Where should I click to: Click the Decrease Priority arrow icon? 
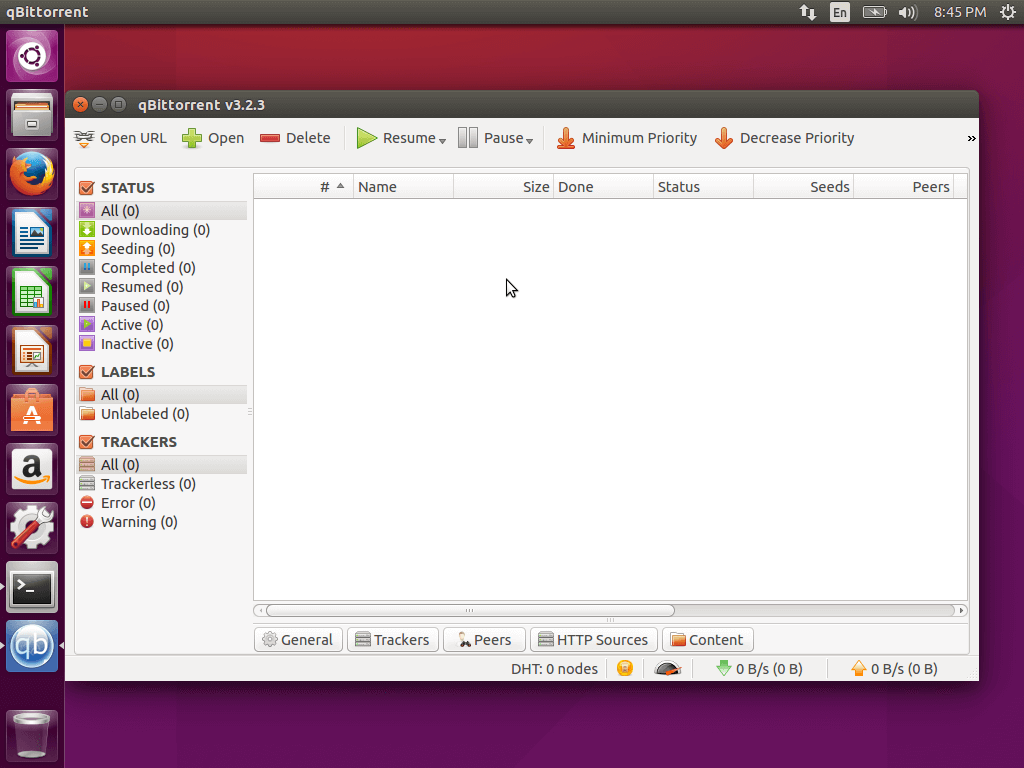(724, 138)
